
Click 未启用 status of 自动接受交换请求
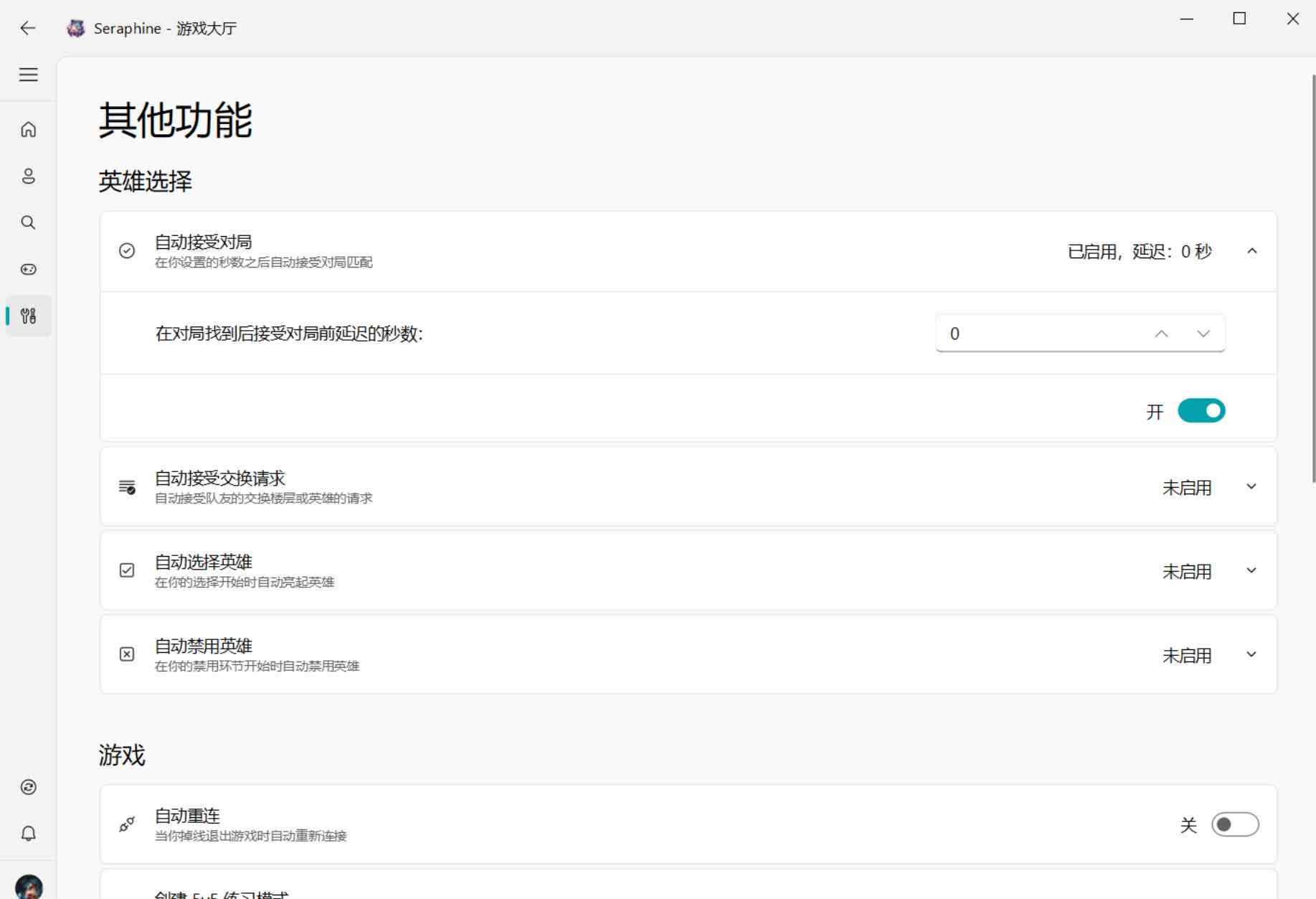(1187, 488)
